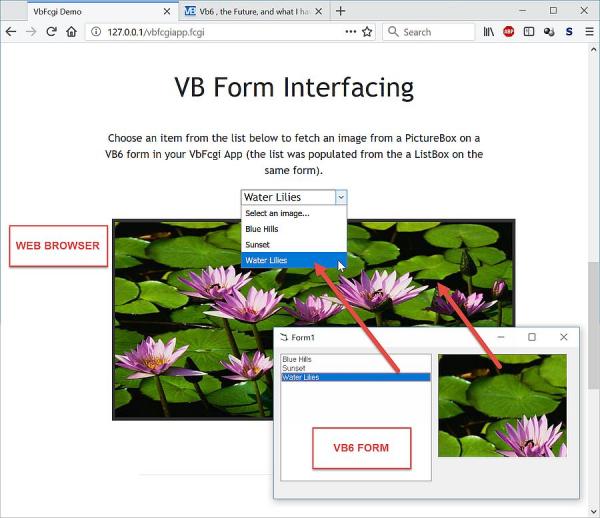Open a new tab with plus button
600x518 pixels.
click(x=340, y=11)
